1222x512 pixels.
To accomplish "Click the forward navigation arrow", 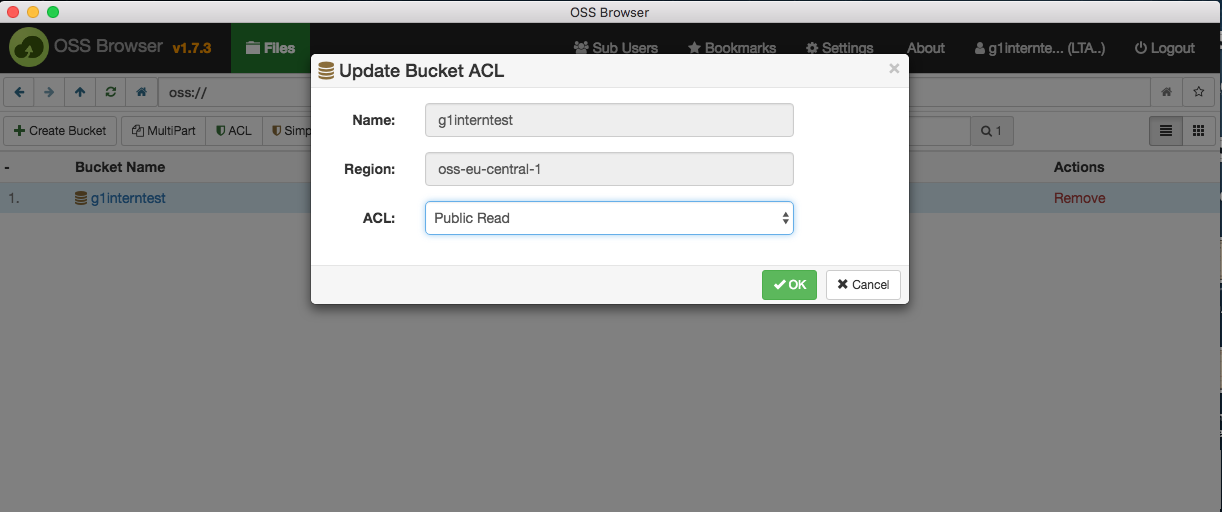I will pyautogui.click(x=49, y=92).
